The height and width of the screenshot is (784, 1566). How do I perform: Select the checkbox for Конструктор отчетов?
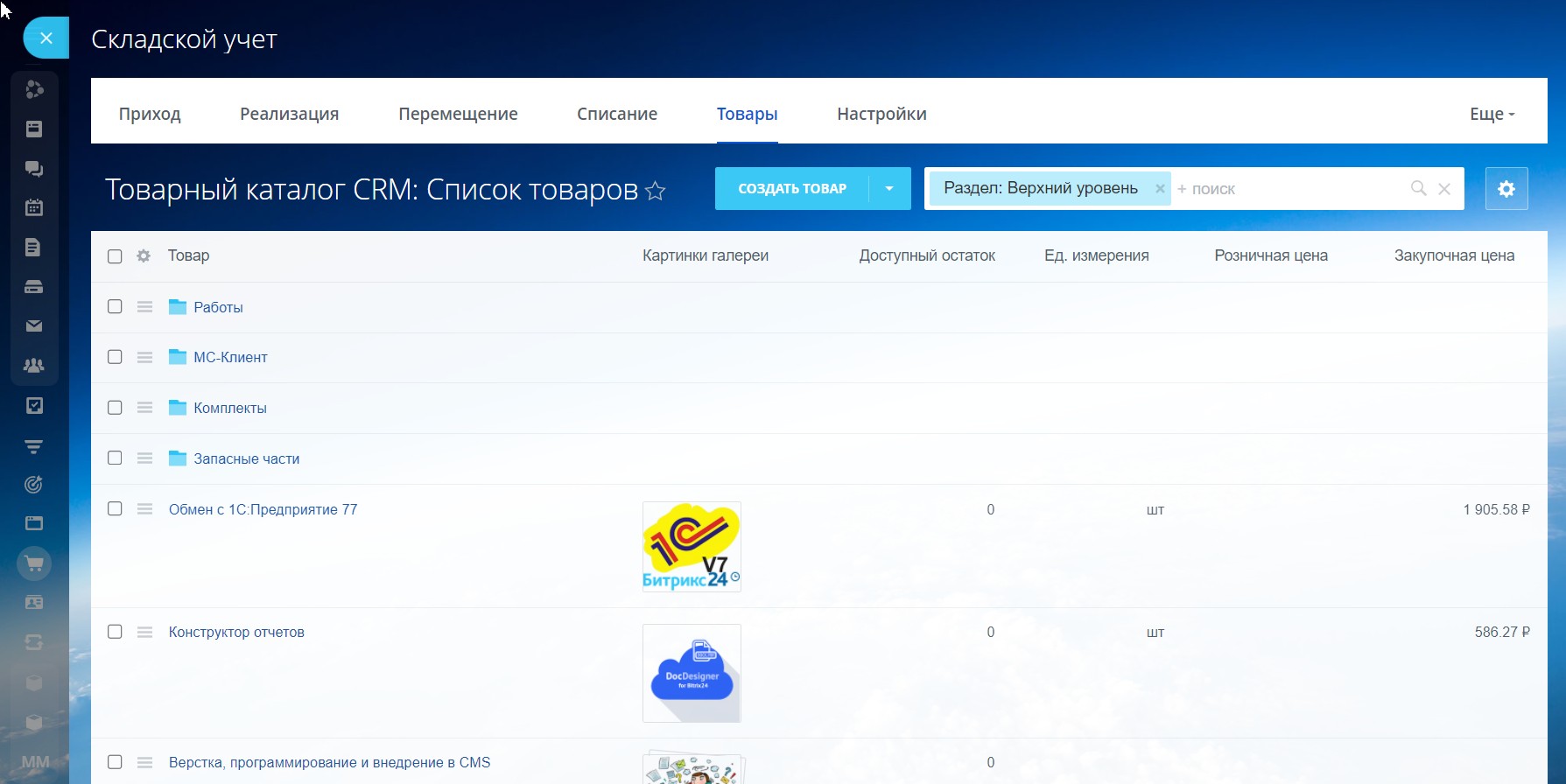click(x=115, y=632)
